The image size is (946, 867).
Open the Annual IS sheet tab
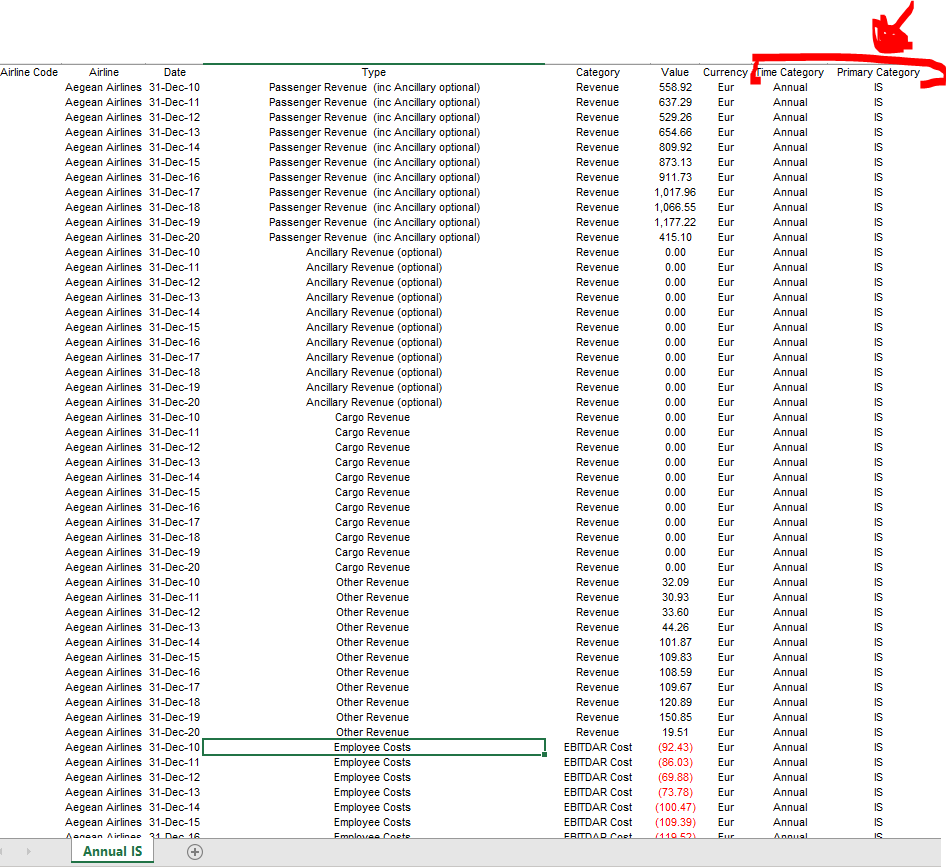[x=112, y=851]
